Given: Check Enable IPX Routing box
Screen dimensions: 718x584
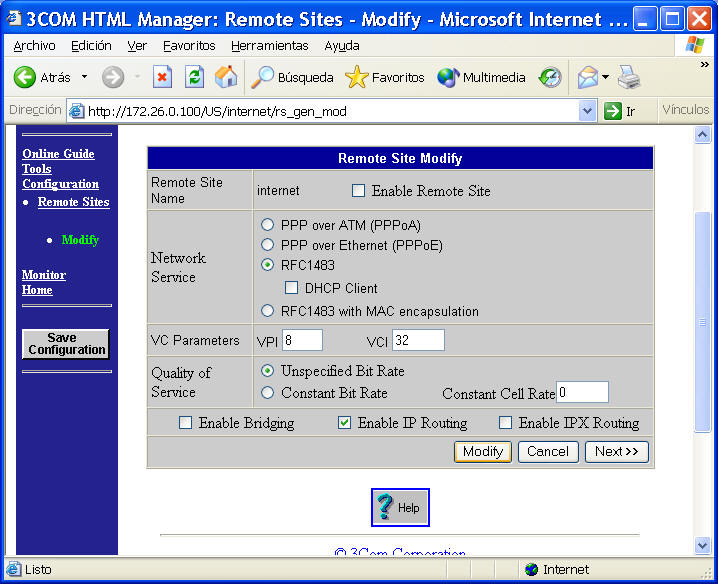Looking at the screenshot, I should pos(505,422).
